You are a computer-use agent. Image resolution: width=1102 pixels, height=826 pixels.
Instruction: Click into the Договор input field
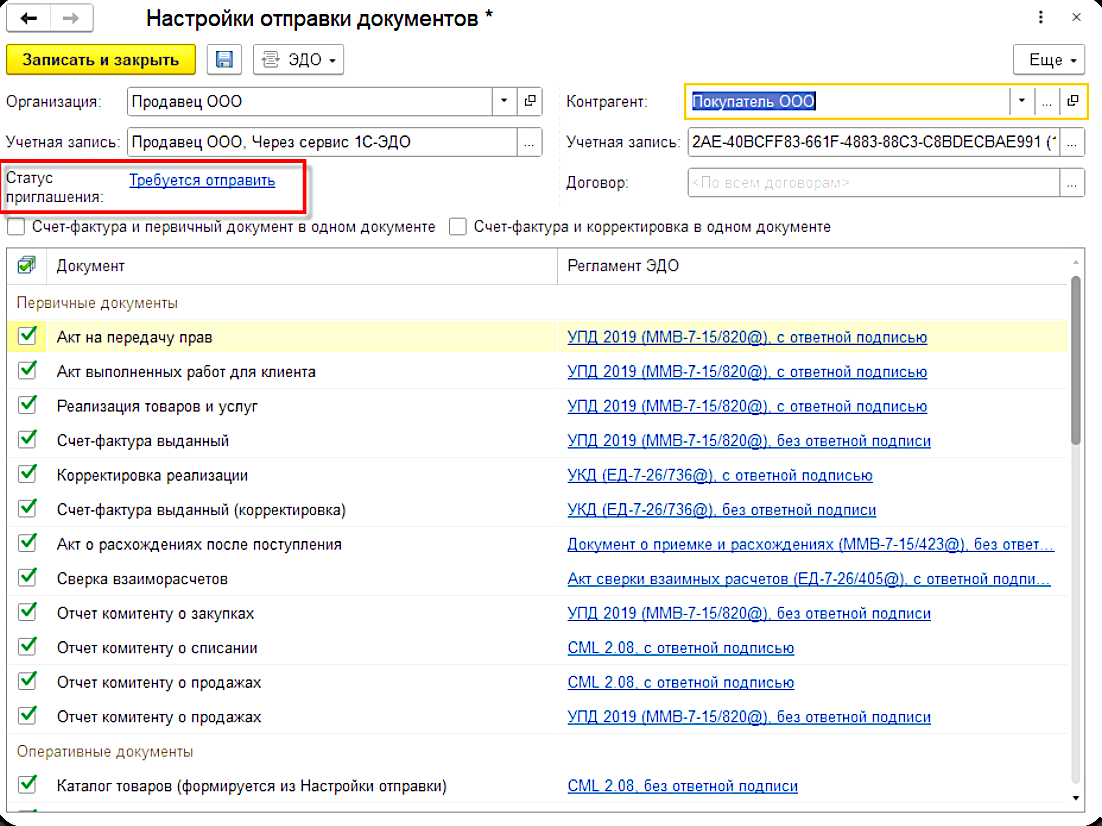(x=870, y=183)
